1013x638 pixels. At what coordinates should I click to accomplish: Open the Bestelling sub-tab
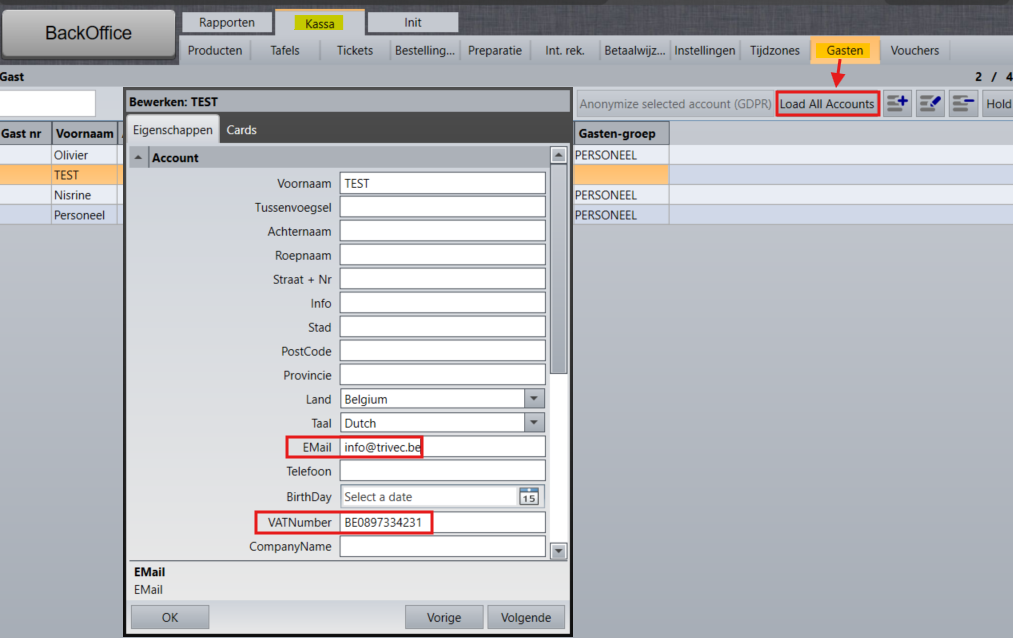(424, 50)
